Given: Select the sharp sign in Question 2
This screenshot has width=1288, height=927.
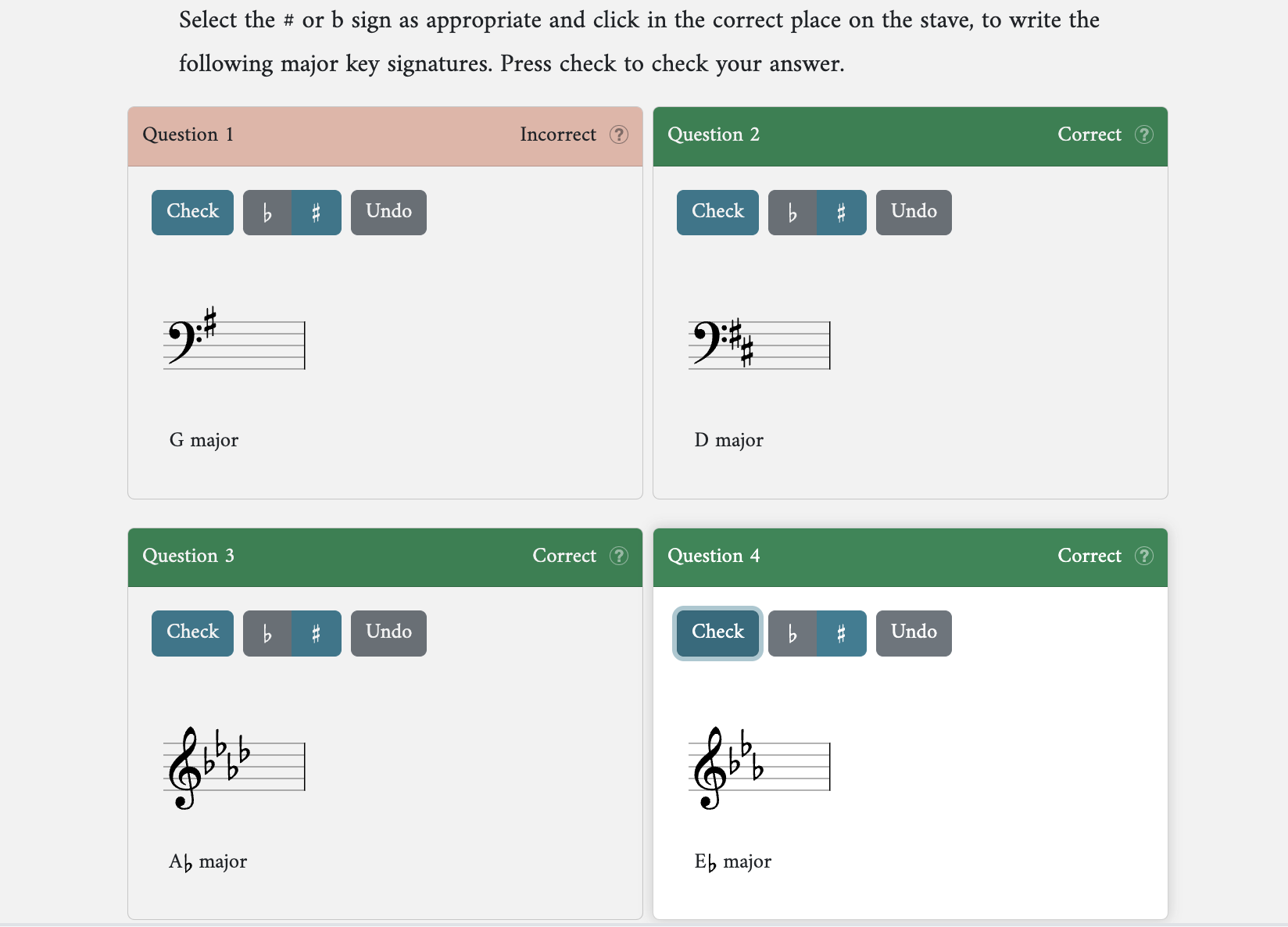Looking at the screenshot, I should pyautogui.click(x=842, y=213).
